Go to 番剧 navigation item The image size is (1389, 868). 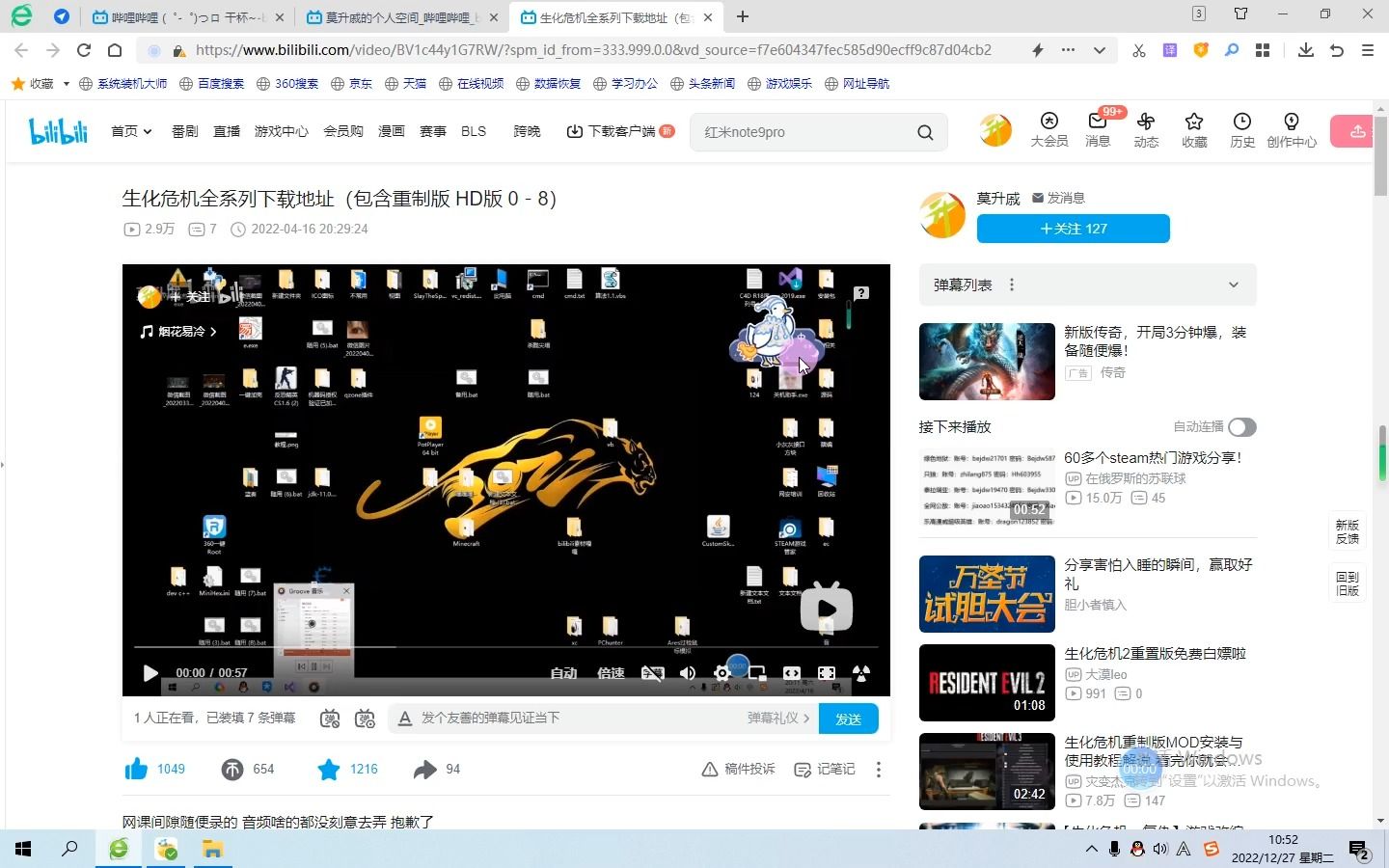(x=184, y=131)
